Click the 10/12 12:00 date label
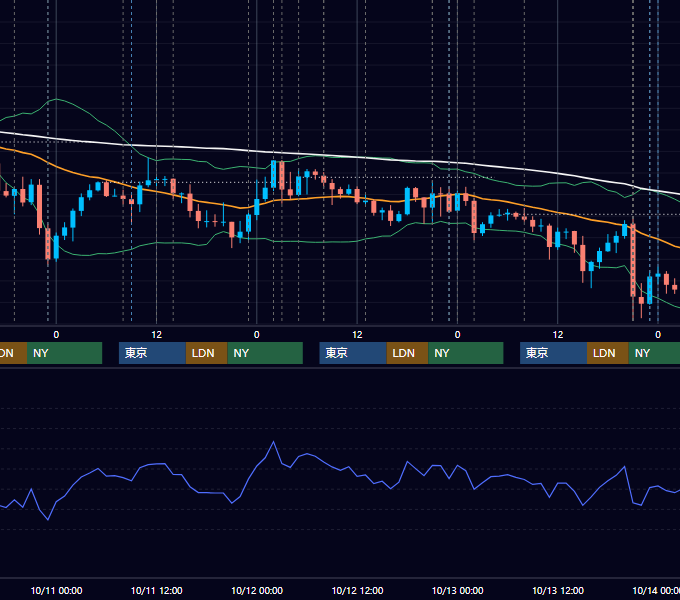The height and width of the screenshot is (600, 680). pyautogui.click(x=357, y=590)
